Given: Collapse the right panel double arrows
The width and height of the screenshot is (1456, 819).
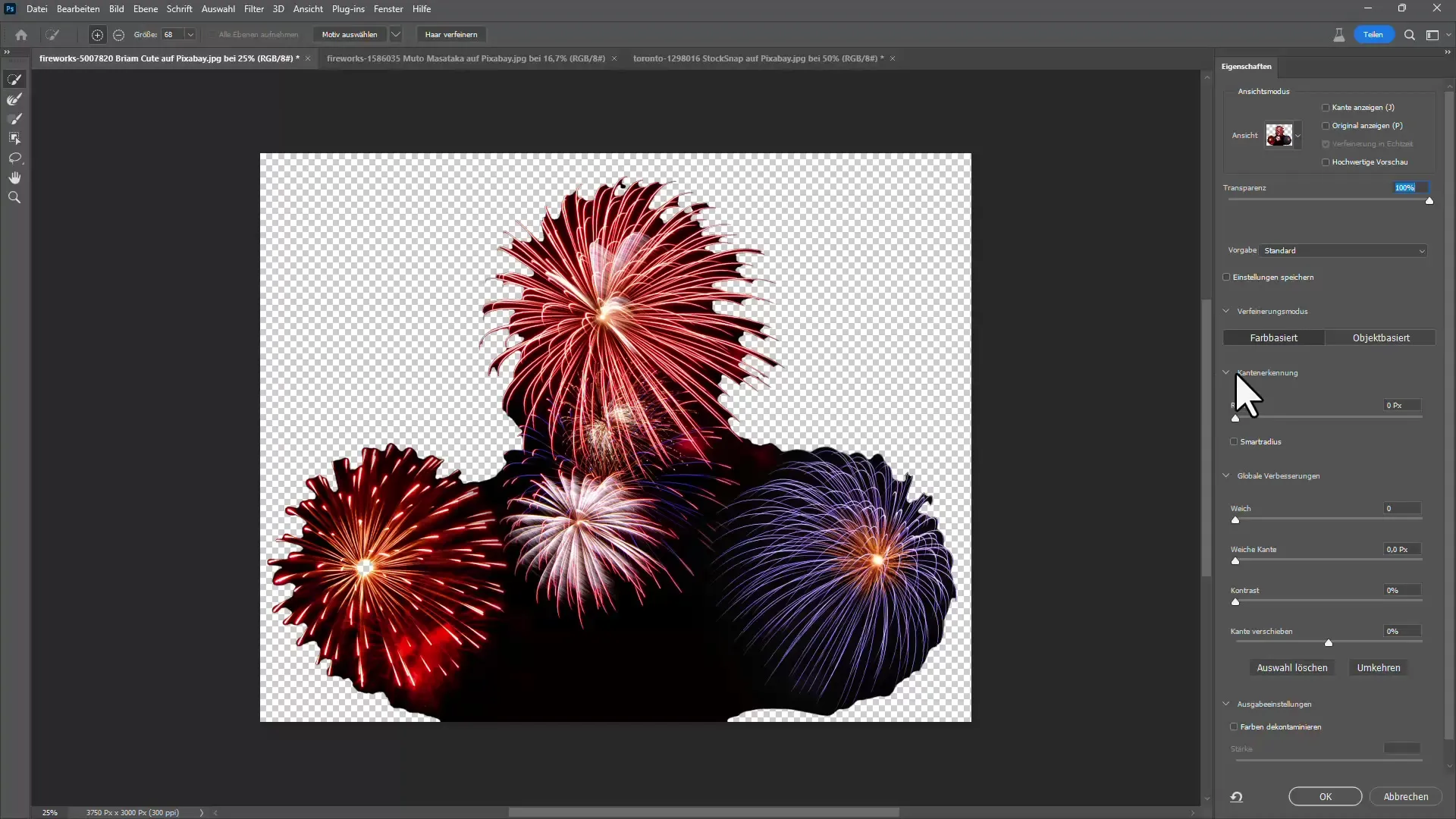Looking at the screenshot, I should coord(1447,52).
